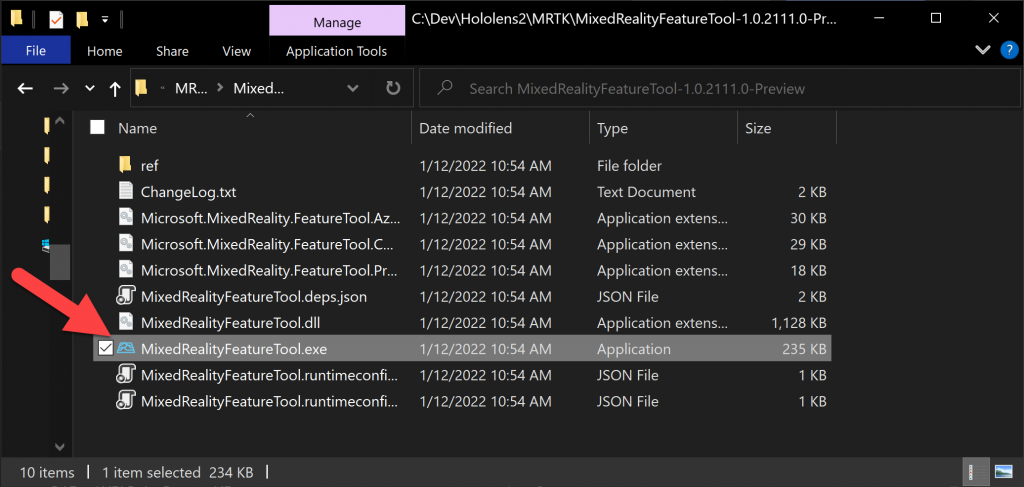
Task: Click the Properties quick access toolbar icon
Action: point(56,20)
